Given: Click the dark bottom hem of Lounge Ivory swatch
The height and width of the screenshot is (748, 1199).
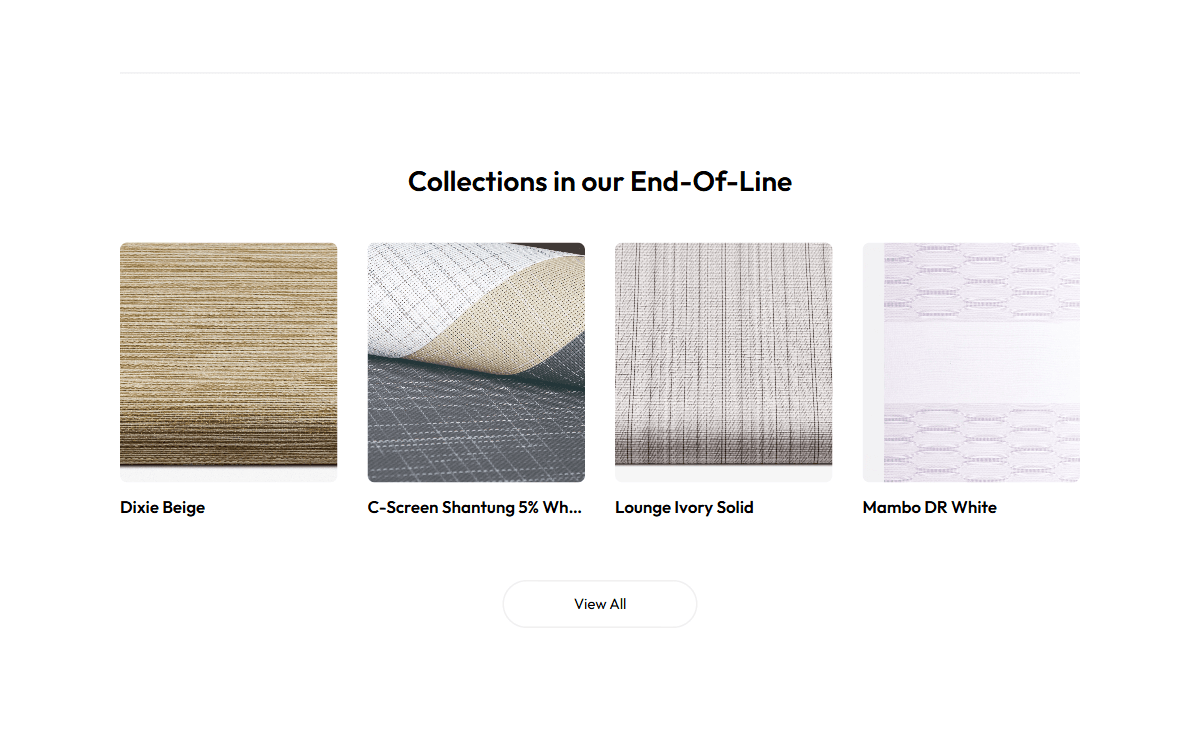Looking at the screenshot, I should tap(723, 461).
